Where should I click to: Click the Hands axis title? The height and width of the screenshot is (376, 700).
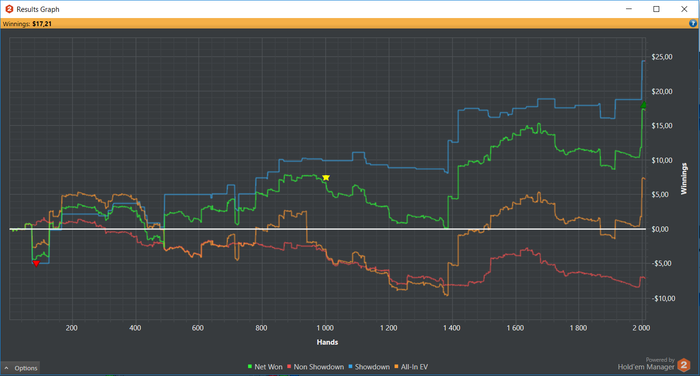click(x=327, y=342)
